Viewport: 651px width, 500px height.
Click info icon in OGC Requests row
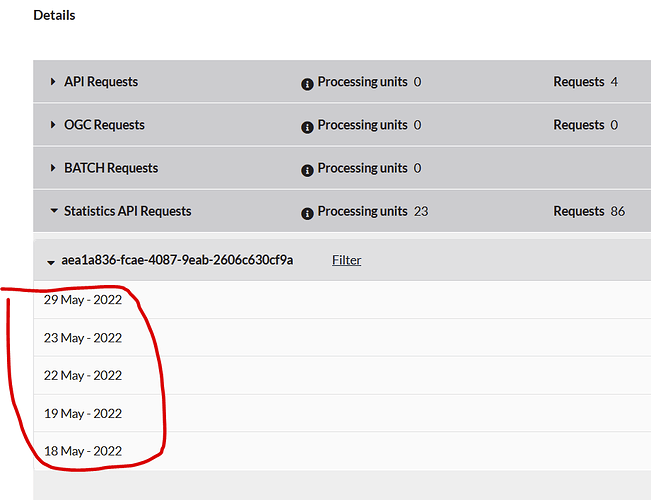307,127
